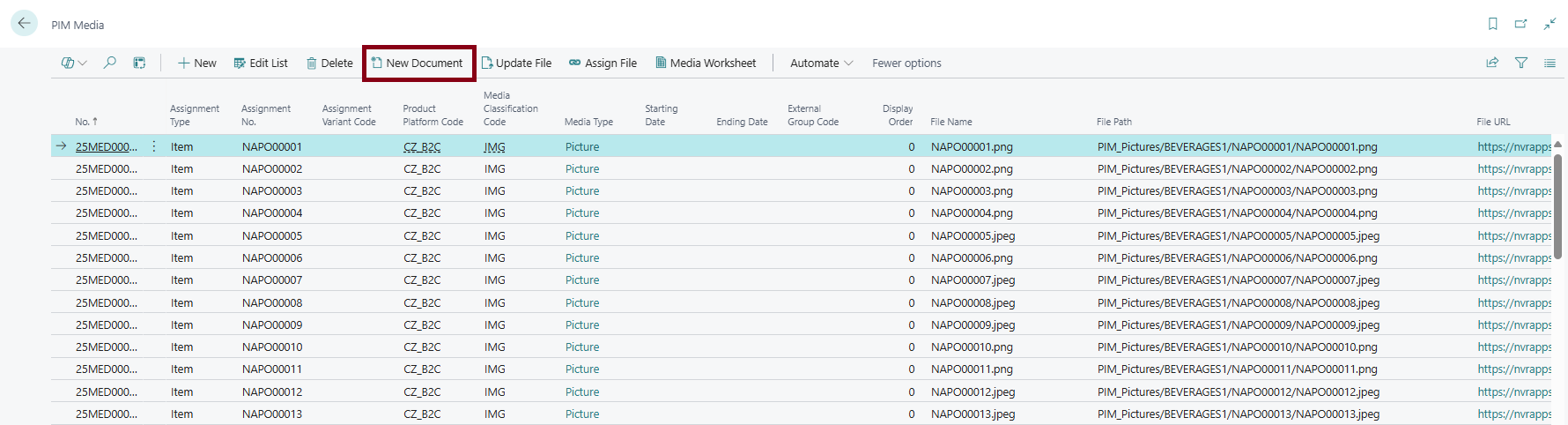
Task: Collapse the page using the shrink arrows icon
Action: (1550, 24)
